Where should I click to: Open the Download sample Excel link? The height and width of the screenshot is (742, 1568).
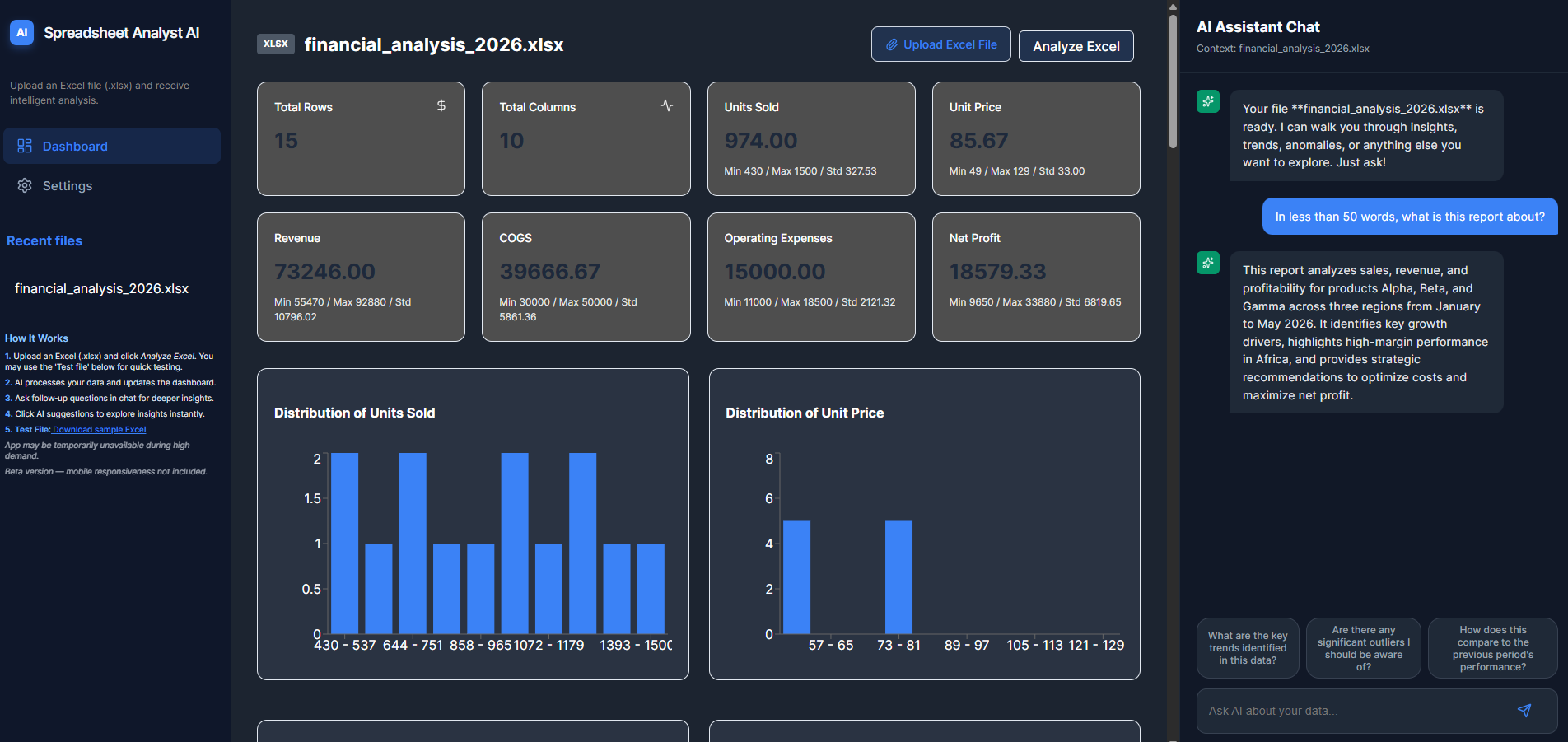tap(99, 430)
